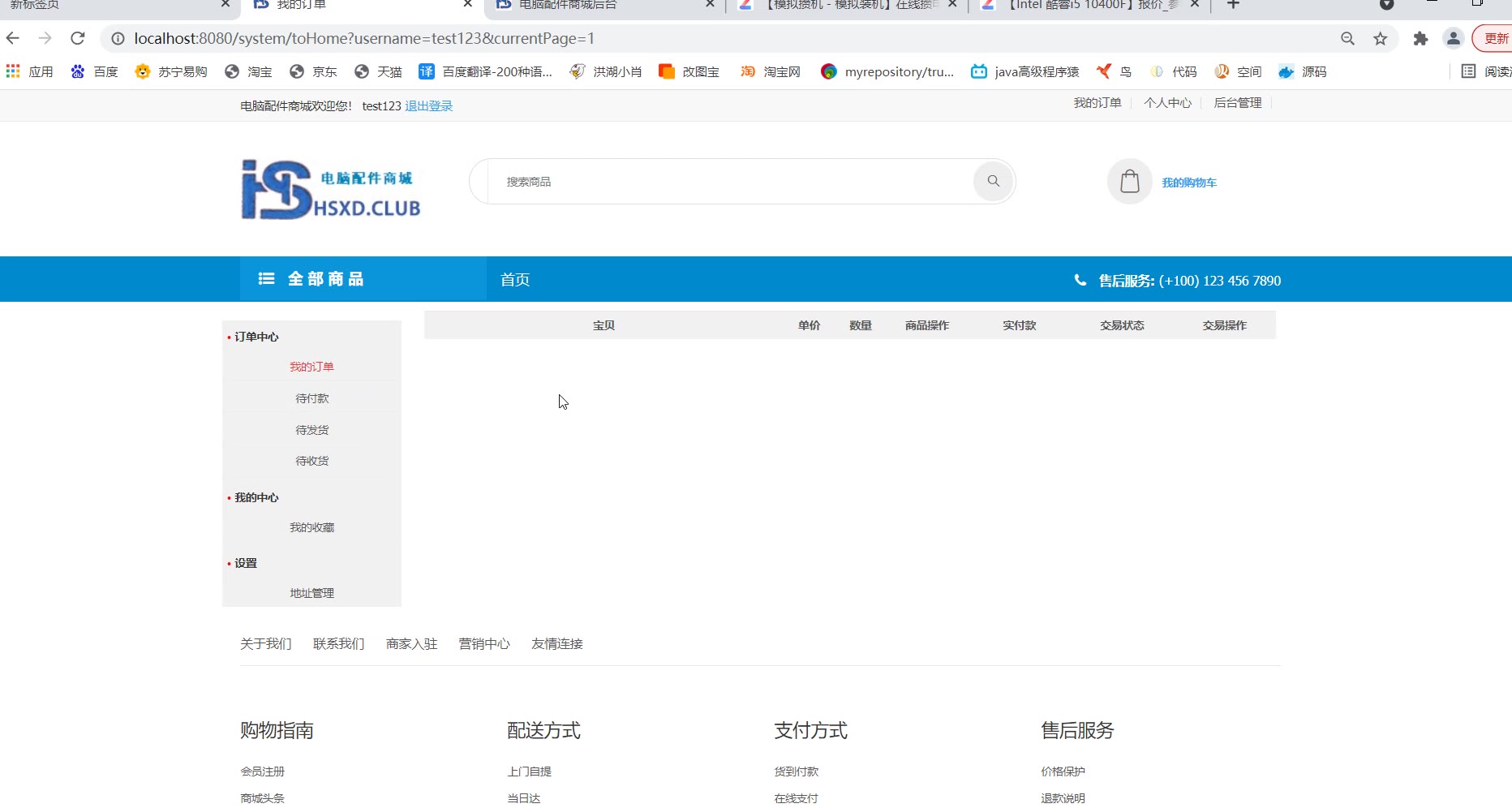Open the 应用 apps bookmark
The width and height of the screenshot is (1512, 808).
(30, 71)
